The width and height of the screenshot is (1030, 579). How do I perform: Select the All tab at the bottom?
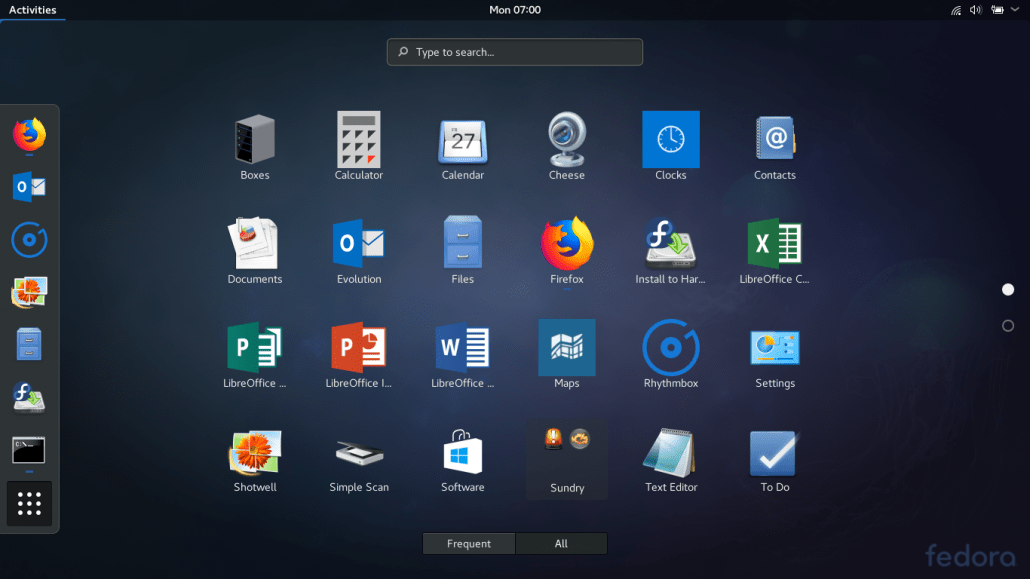(x=561, y=543)
